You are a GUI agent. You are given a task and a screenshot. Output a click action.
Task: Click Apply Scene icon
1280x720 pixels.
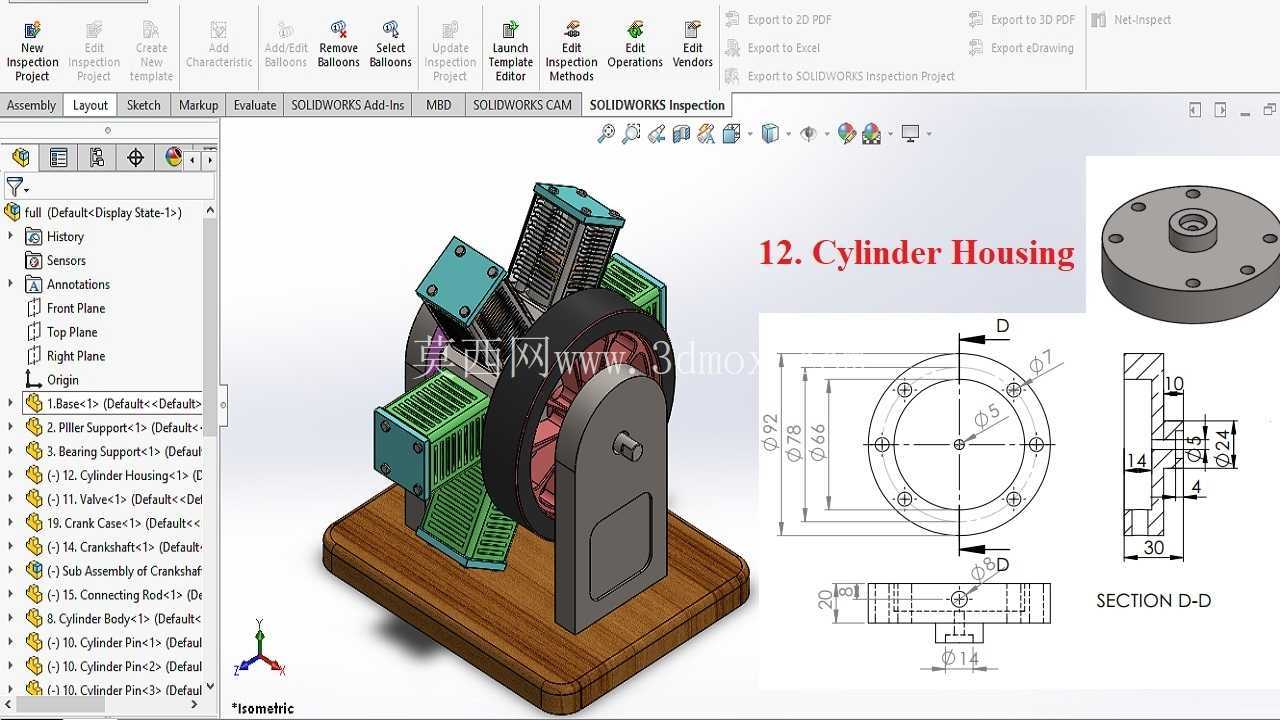click(x=871, y=133)
